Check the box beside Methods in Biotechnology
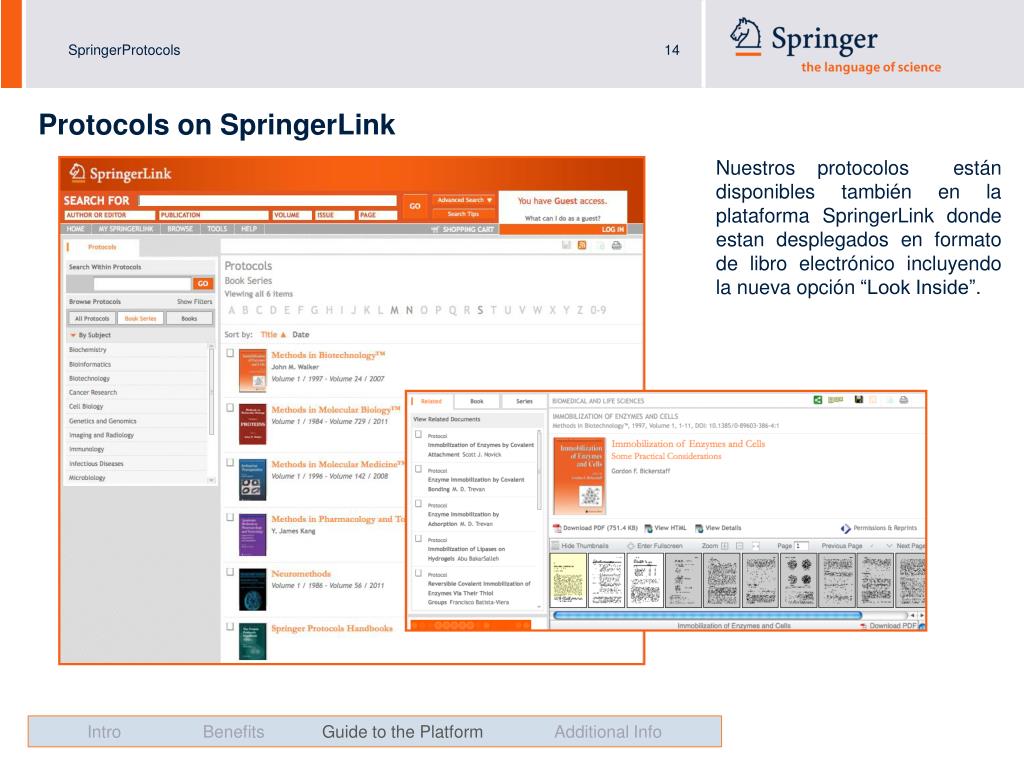Viewport: 1024px width, 768px height. click(230, 353)
